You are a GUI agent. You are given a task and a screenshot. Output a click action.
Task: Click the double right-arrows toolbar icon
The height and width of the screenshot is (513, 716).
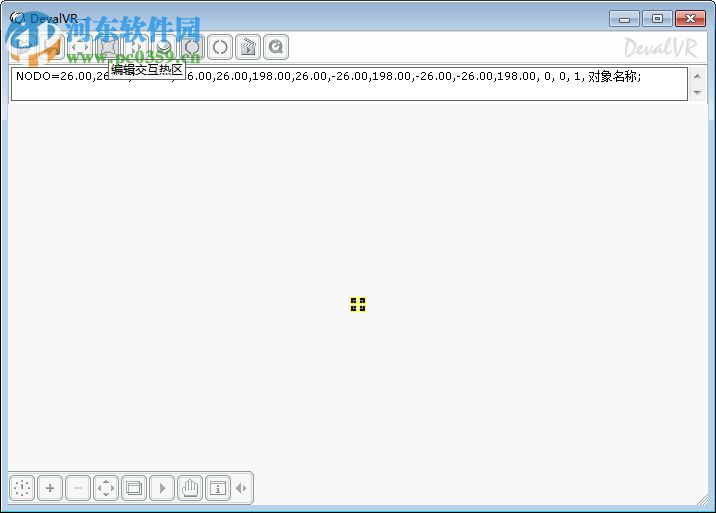pyautogui.click(x=136, y=47)
